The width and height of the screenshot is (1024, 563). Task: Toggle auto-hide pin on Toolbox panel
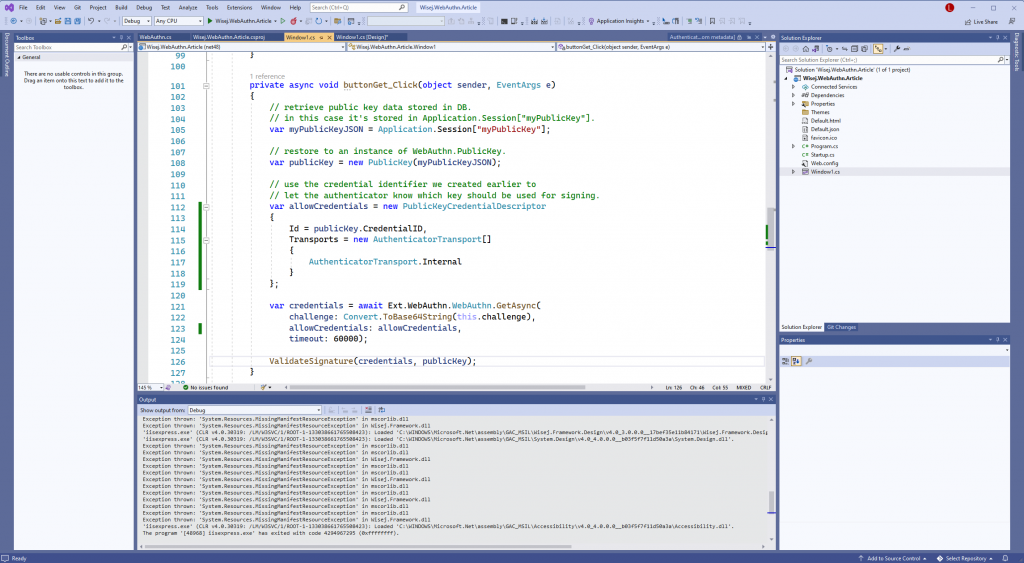[121, 37]
